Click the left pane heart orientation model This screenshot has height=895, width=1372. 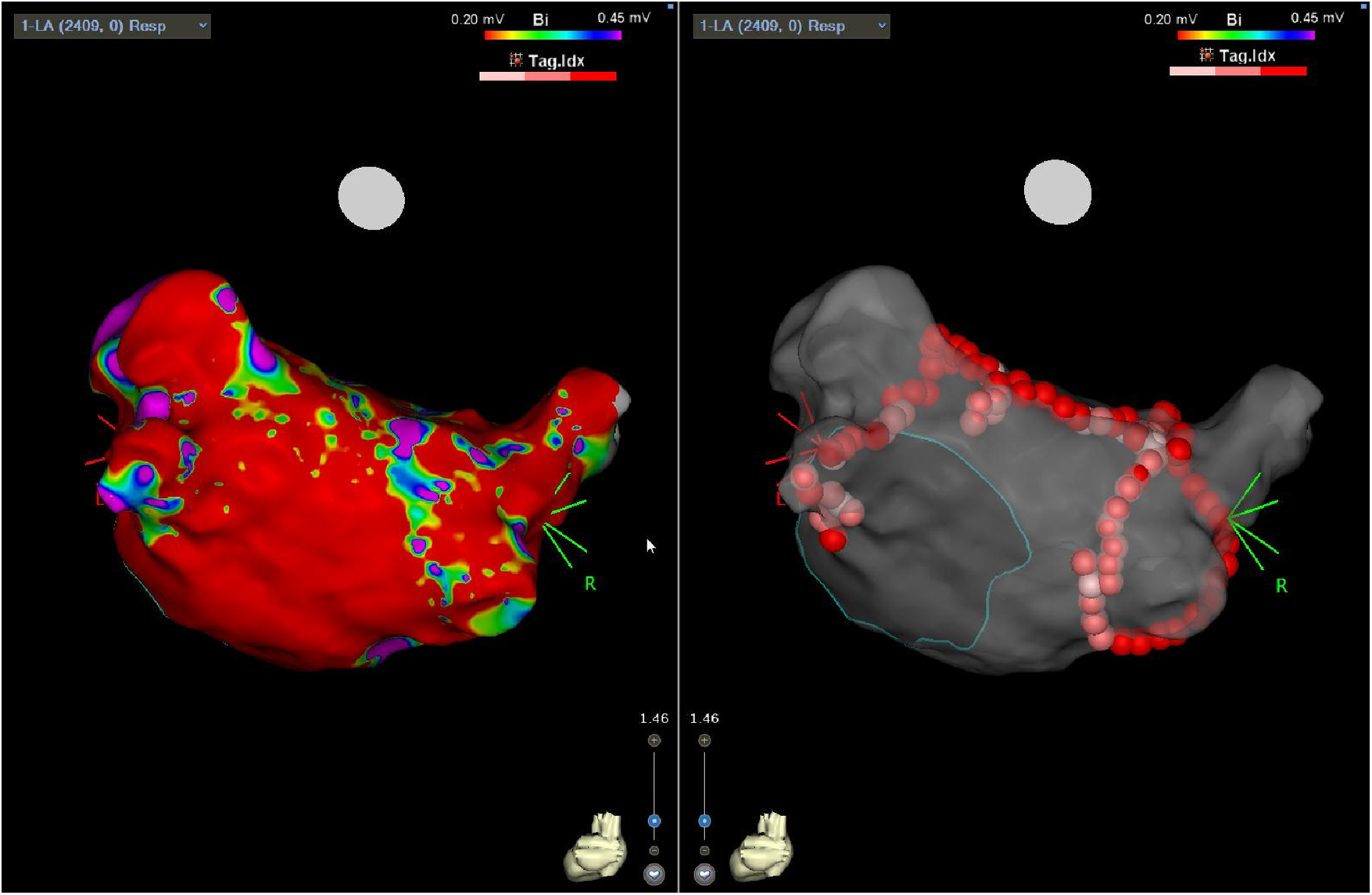[596, 846]
